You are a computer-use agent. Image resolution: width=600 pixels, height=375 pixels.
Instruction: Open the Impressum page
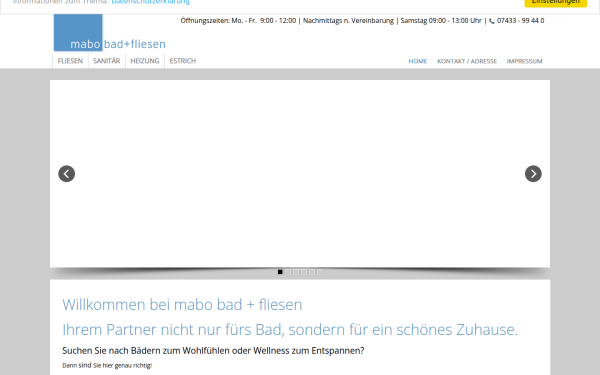[524, 61]
